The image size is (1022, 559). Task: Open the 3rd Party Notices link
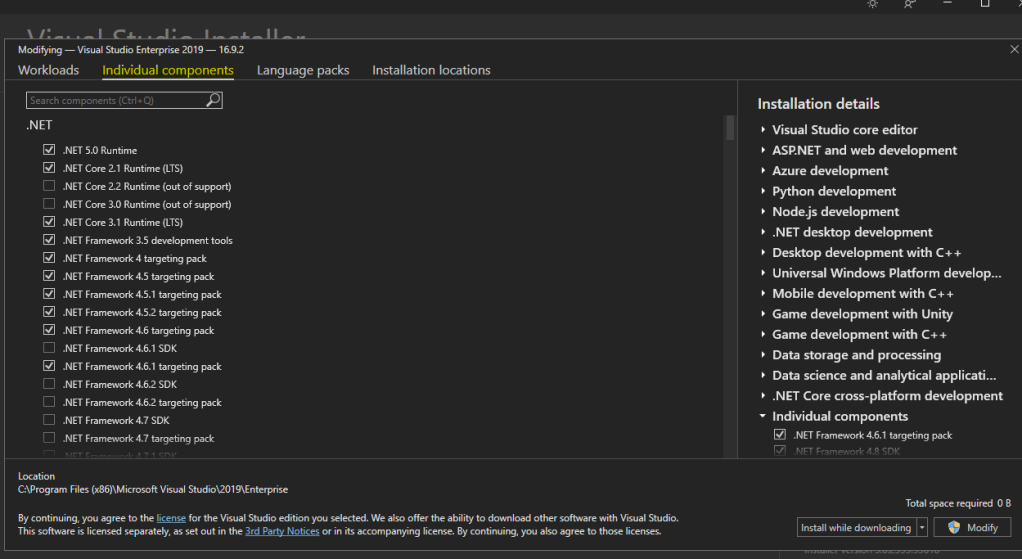click(282, 531)
